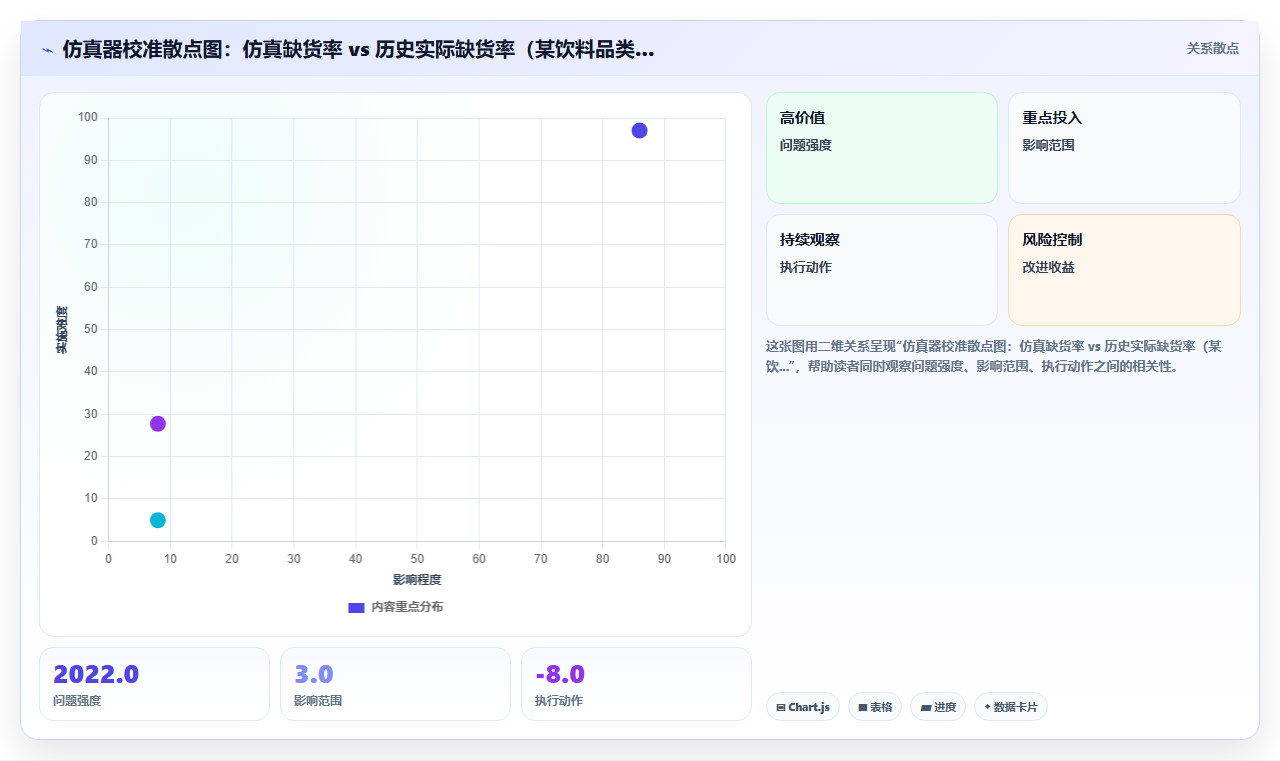The width and height of the screenshot is (1280, 761).
Task: Click the 执行动作 subtitle in 持续观察 card
Action: (806, 267)
